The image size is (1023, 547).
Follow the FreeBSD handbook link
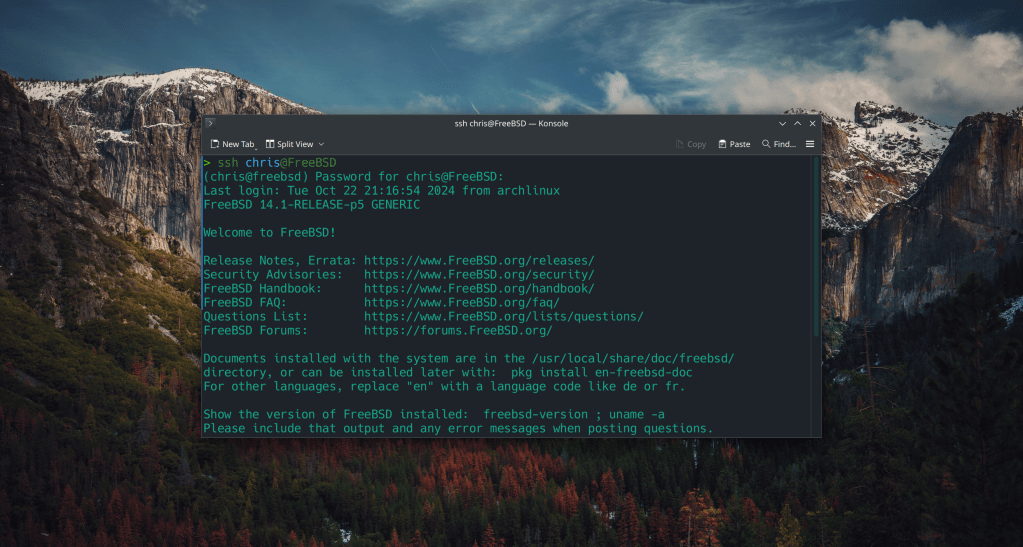point(479,289)
